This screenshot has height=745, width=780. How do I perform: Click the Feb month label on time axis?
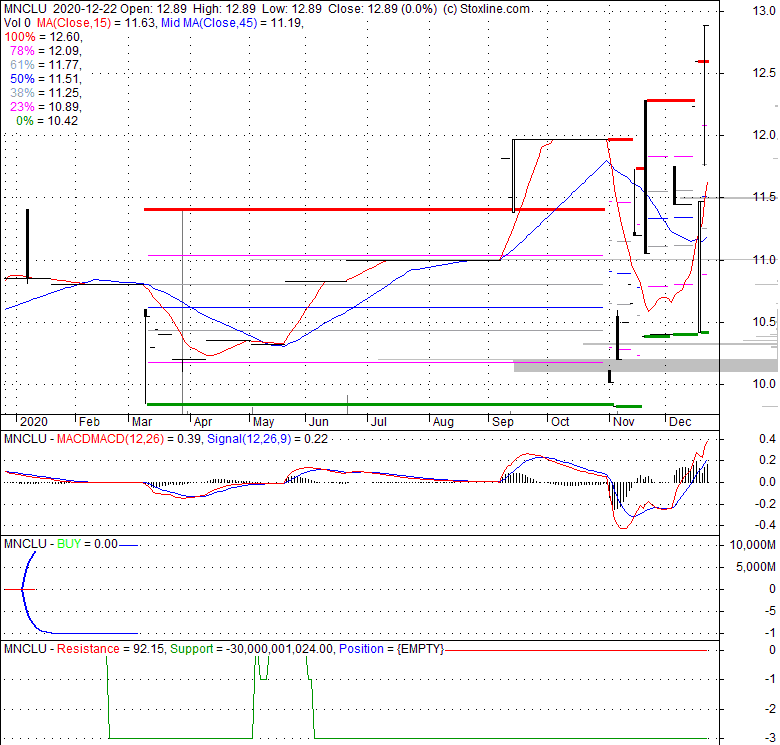coord(90,422)
